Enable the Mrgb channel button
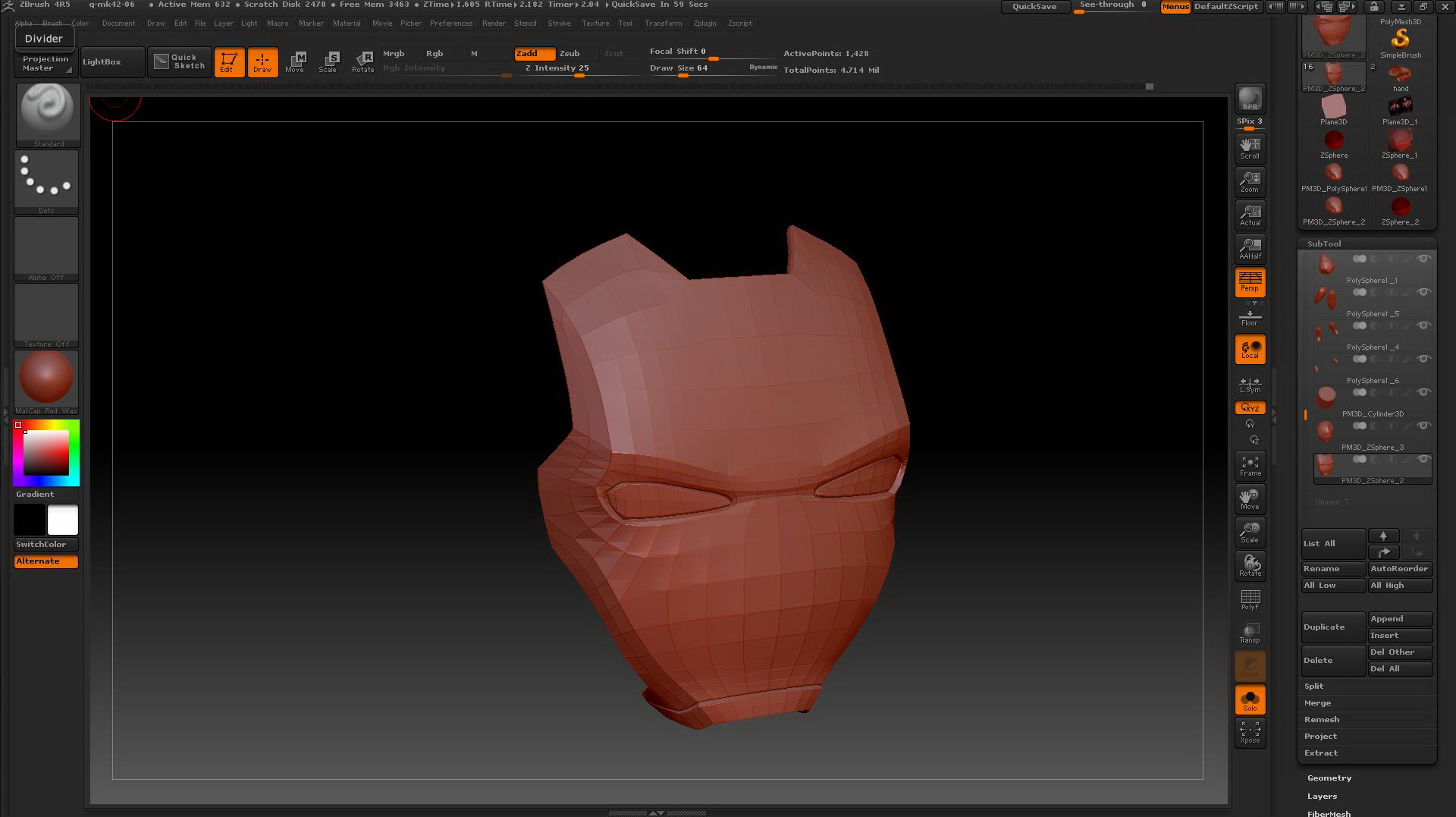Viewport: 1456px width, 817px height. (x=400, y=54)
